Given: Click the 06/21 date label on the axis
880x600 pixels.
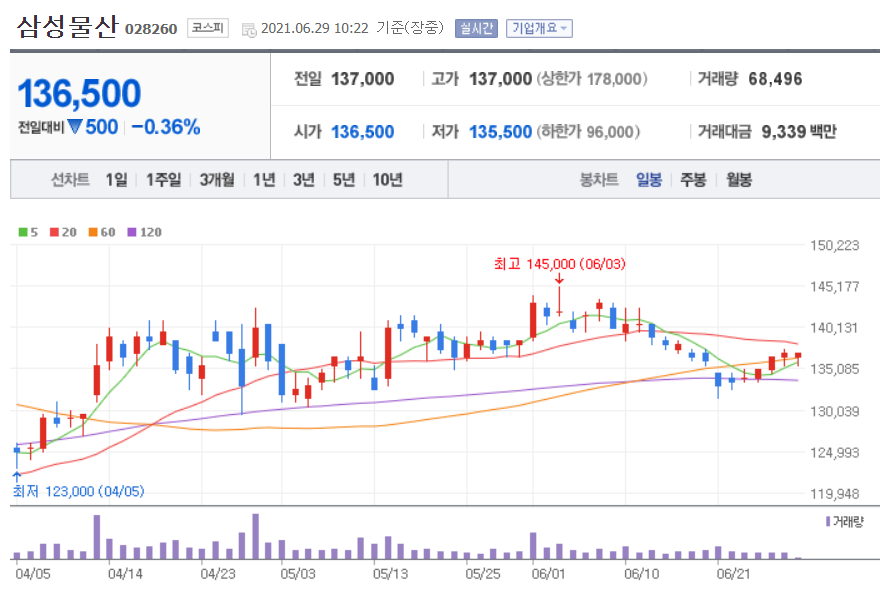Looking at the screenshot, I should coord(733,574).
